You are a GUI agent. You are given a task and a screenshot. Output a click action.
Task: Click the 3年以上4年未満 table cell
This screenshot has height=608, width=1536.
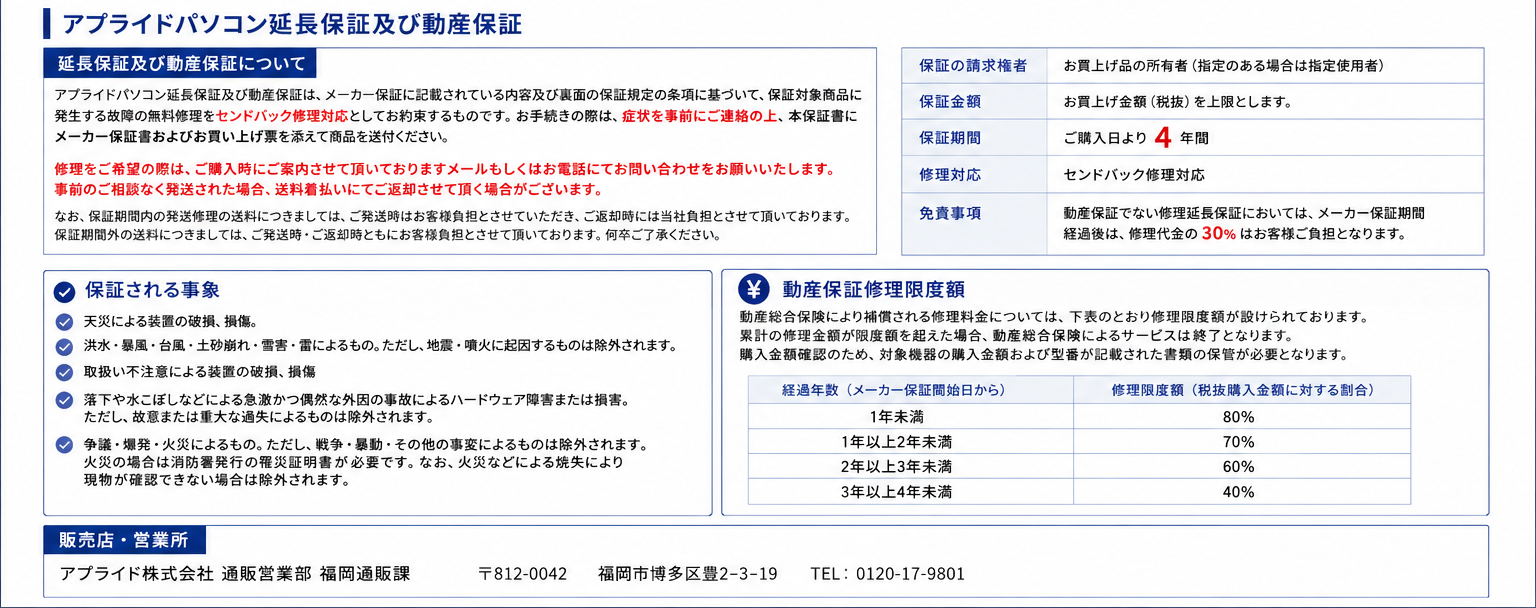click(x=911, y=492)
